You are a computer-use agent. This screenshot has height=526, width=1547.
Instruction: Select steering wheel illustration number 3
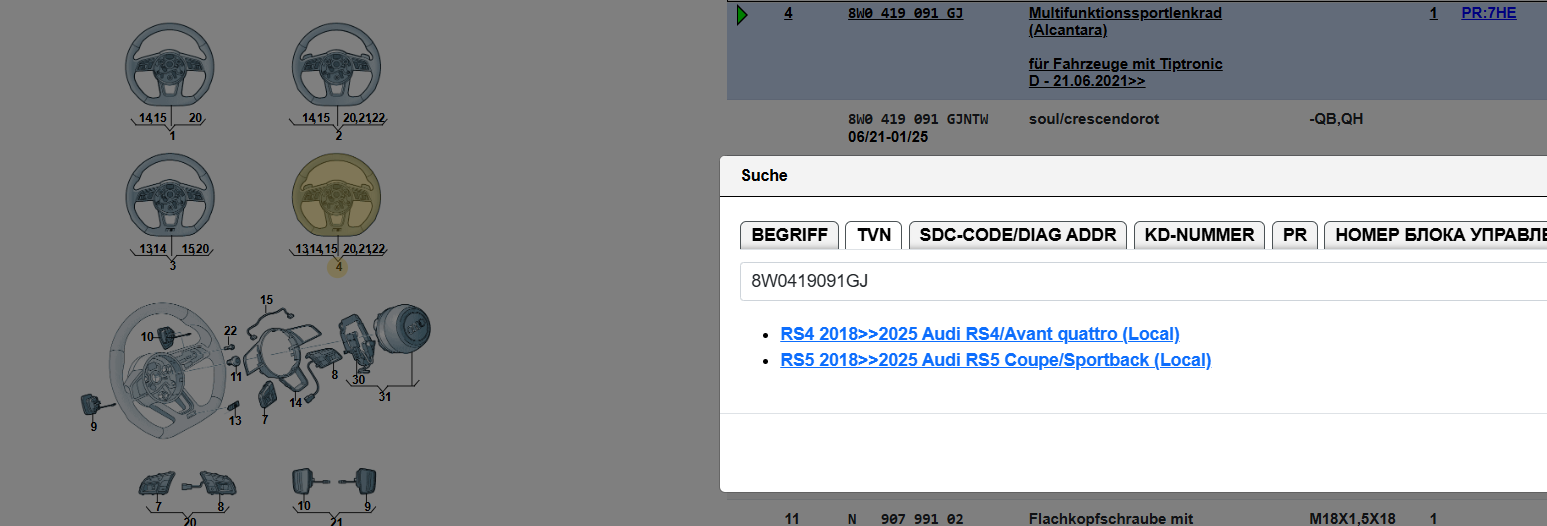170,198
